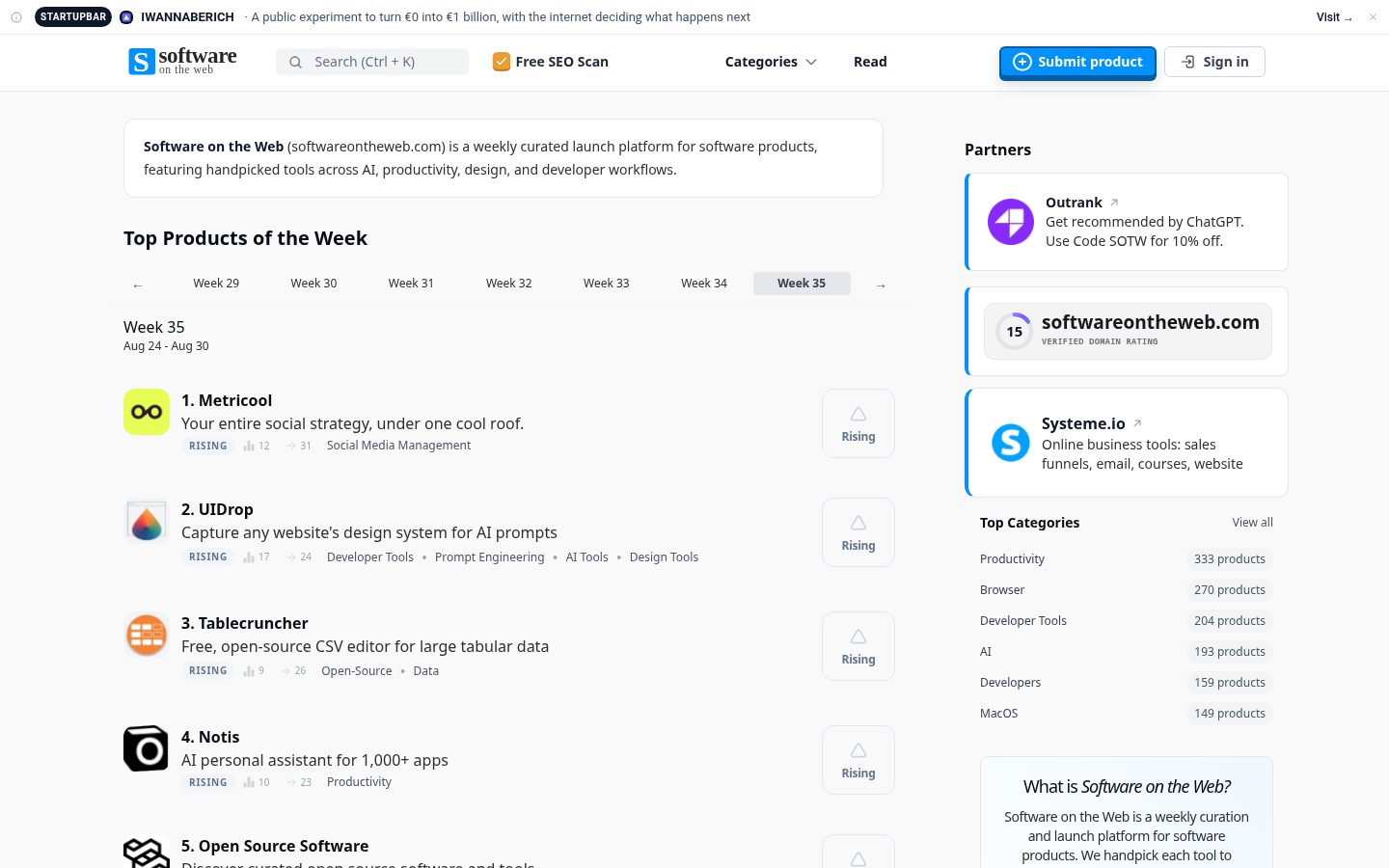Image resolution: width=1389 pixels, height=868 pixels.
Task: Dismiss the top banner with the X
Action: tap(1373, 17)
